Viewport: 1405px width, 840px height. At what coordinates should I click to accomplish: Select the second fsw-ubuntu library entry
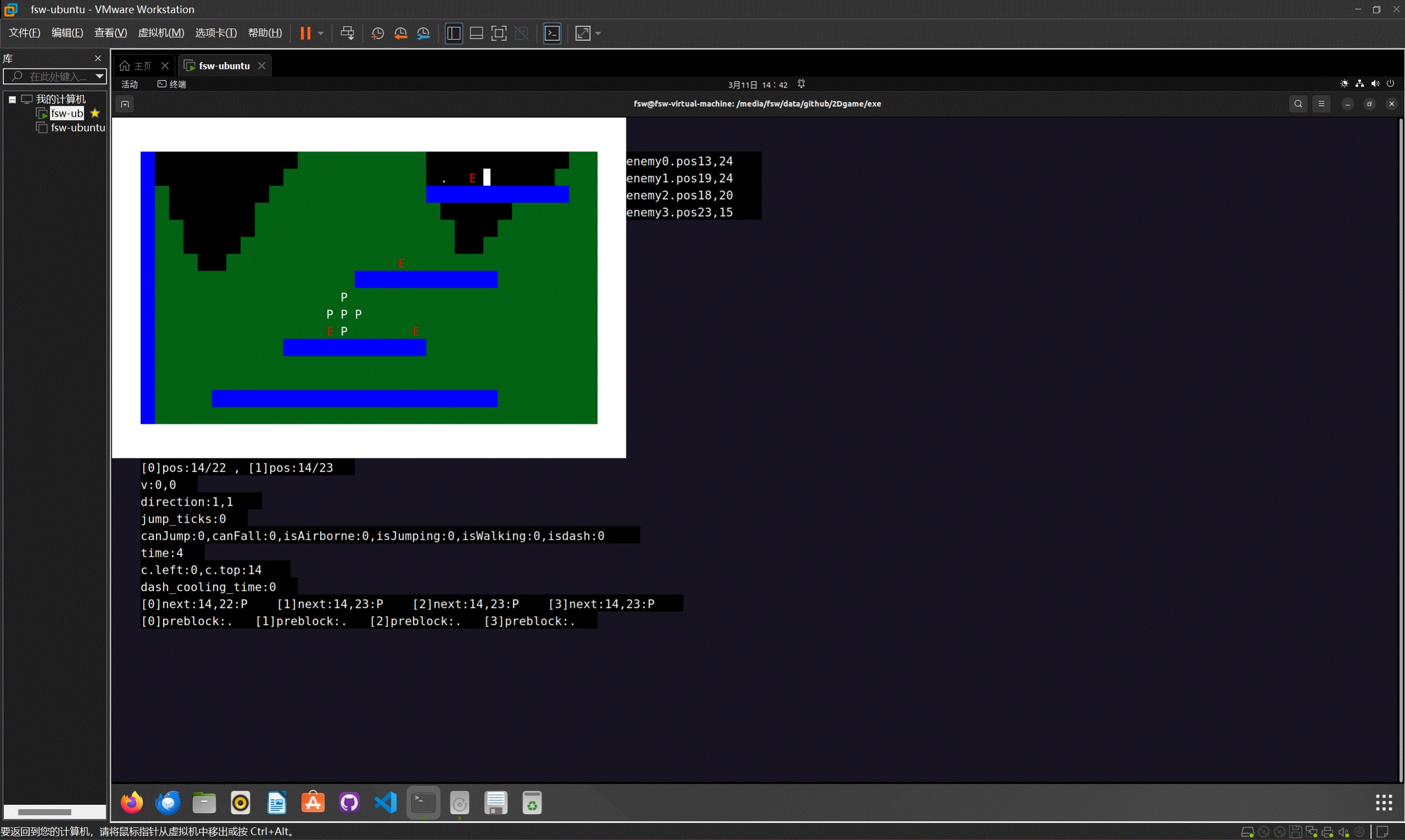[71, 128]
